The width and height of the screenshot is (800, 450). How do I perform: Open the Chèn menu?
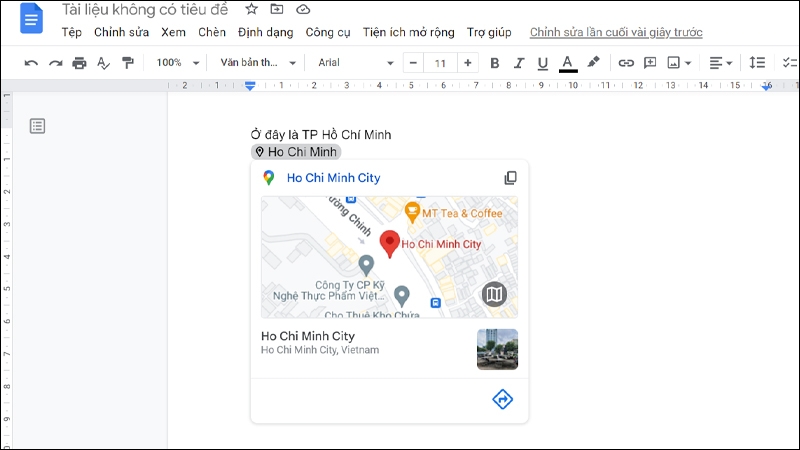[x=212, y=32]
